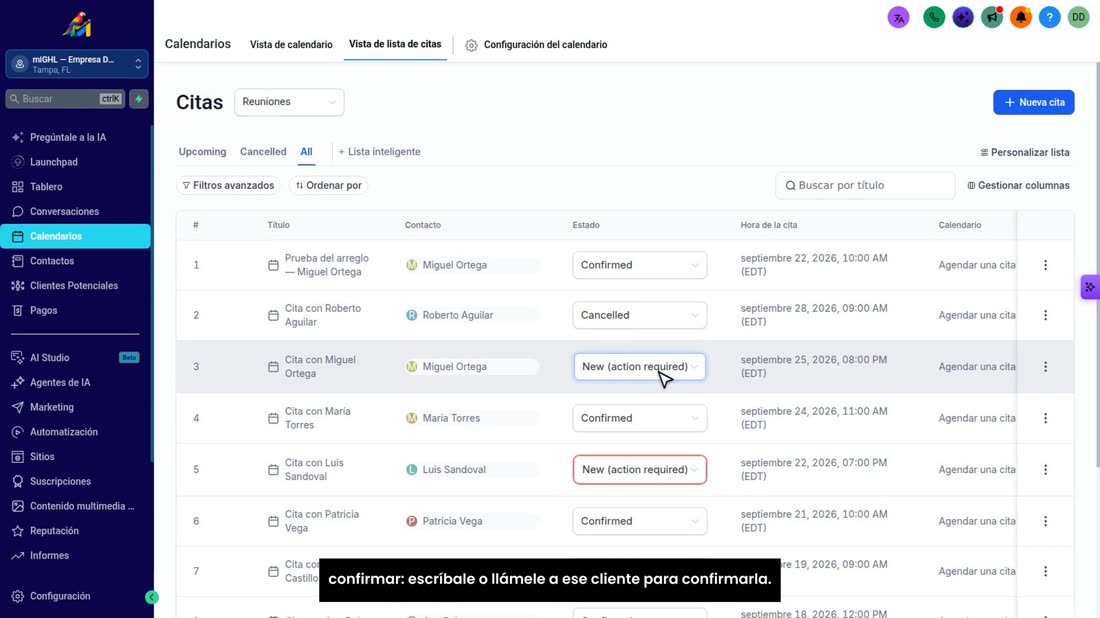
Task: Click calendar icon beside Cita con Patricia Vega
Action: click(273, 521)
